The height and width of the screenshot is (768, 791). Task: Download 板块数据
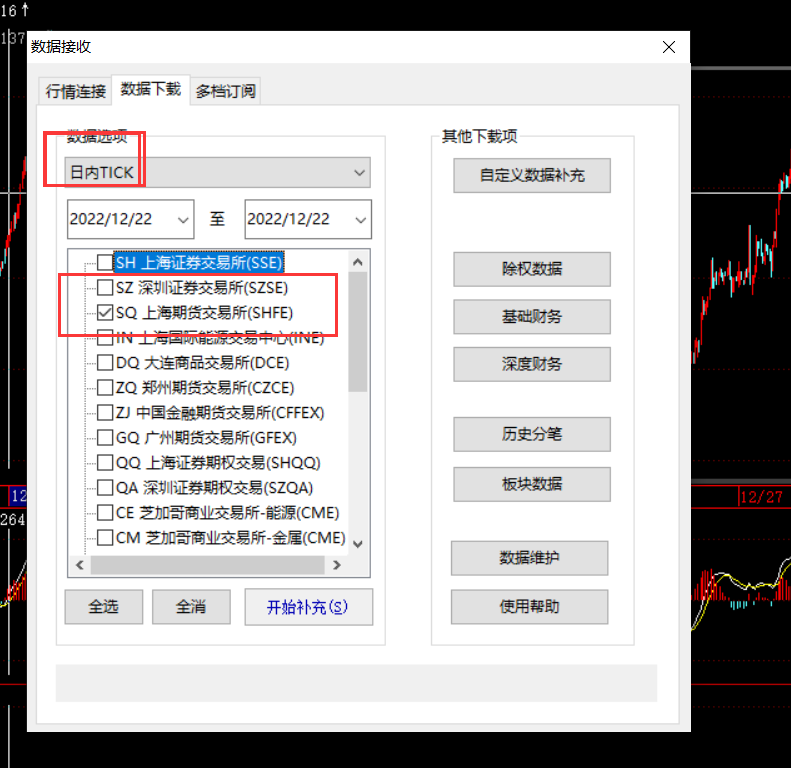(532, 484)
